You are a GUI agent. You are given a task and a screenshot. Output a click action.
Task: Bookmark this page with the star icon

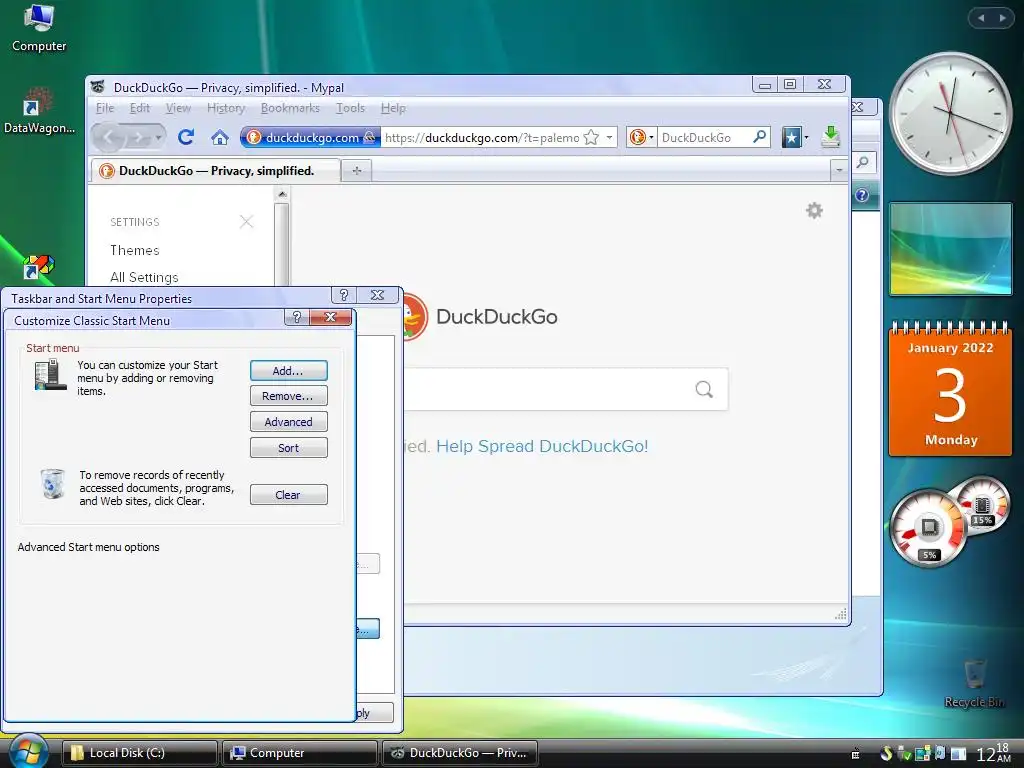[x=591, y=137]
